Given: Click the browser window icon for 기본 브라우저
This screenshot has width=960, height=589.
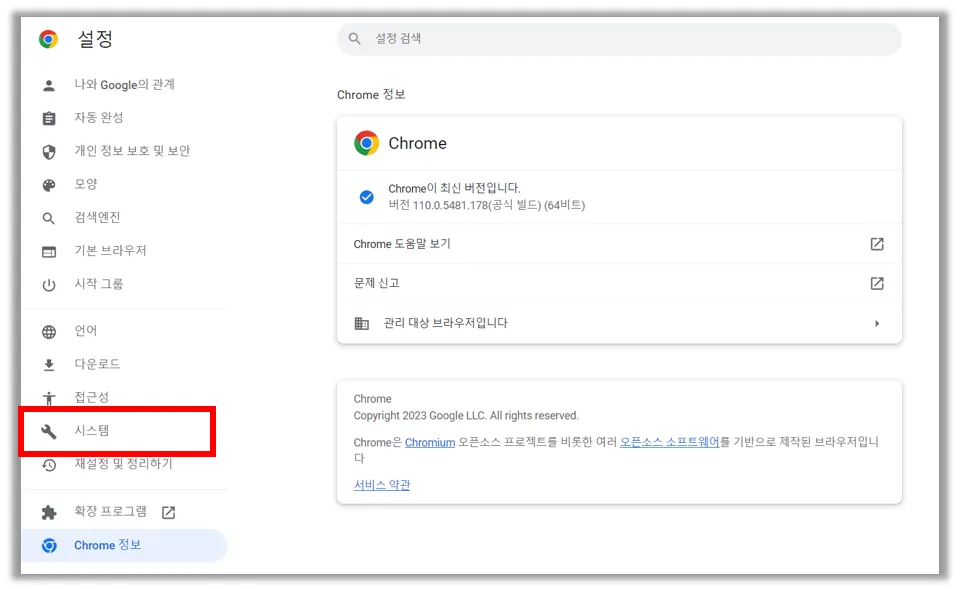Looking at the screenshot, I should (x=49, y=252).
